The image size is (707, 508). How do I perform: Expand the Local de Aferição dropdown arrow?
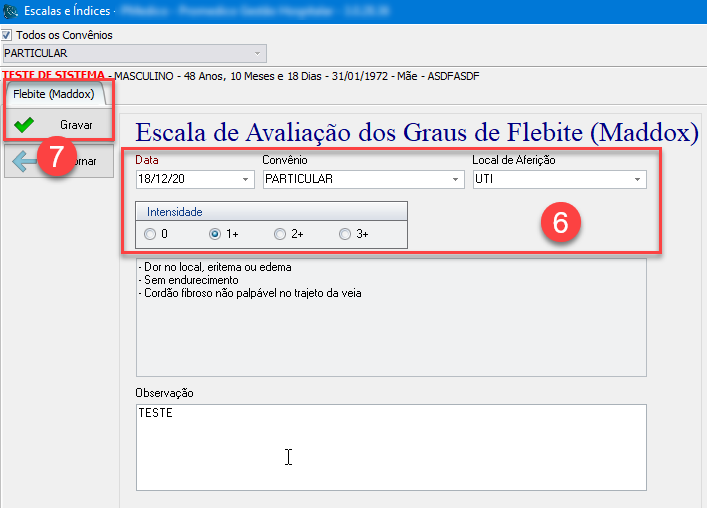tap(637, 180)
